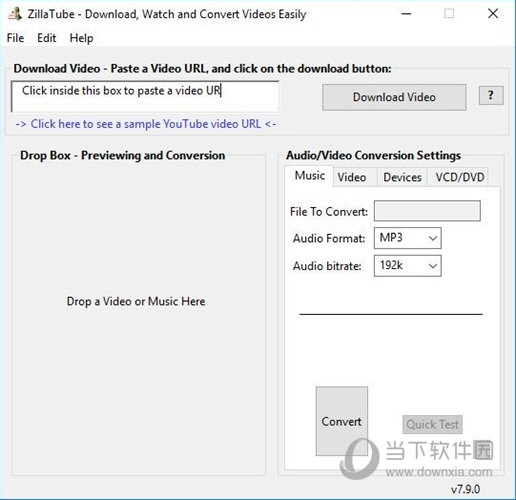Image resolution: width=516 pixels, height=500 pixels.
Task: Minimize the ZillaTube window
Action: 406,14
